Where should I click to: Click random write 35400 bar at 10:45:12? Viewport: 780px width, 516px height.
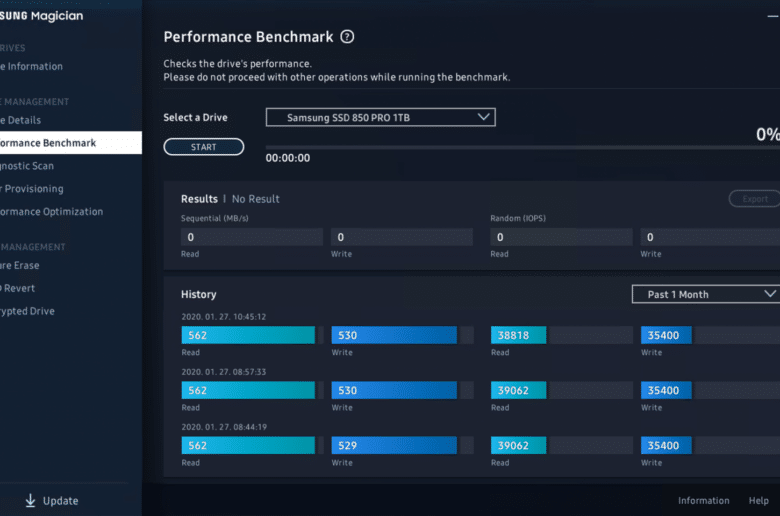pyautogui.click(x=666, y=335)
